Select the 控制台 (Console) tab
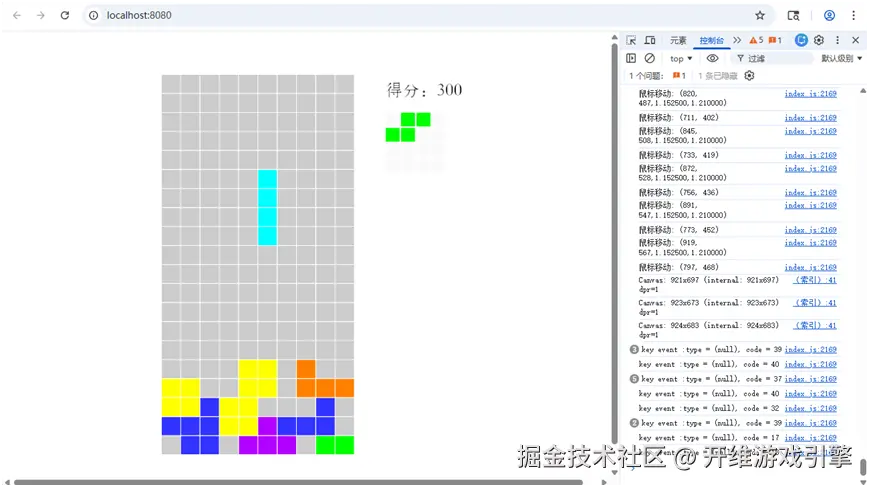 [712, 40]
